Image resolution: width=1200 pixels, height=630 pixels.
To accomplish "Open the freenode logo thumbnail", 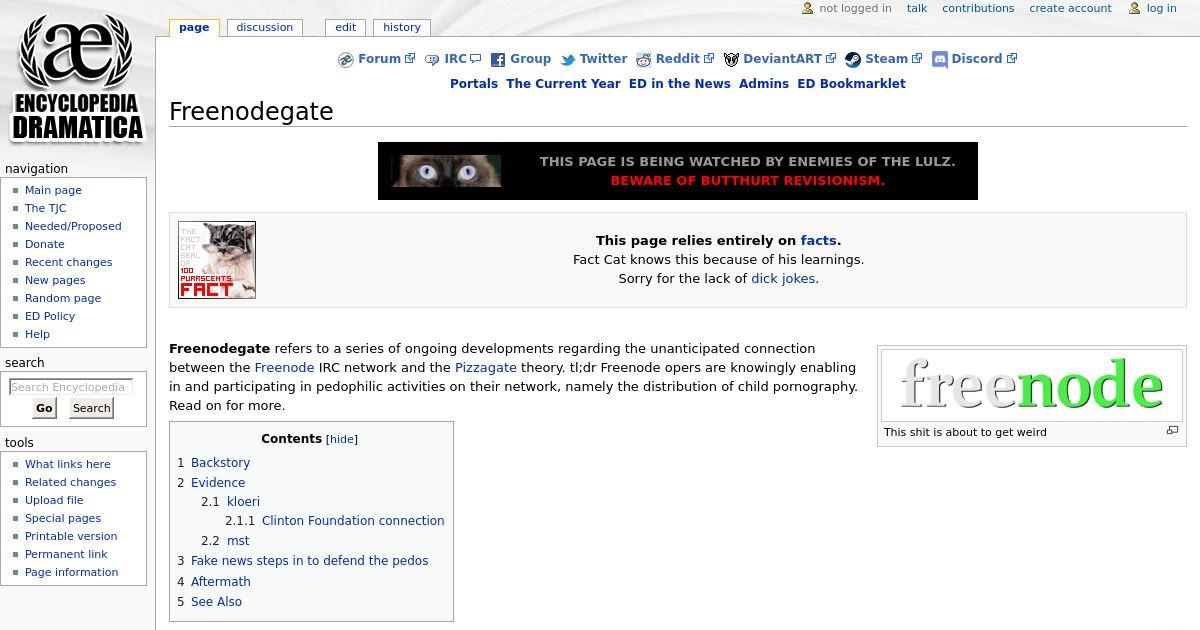I will click(x=1032, y=385).
